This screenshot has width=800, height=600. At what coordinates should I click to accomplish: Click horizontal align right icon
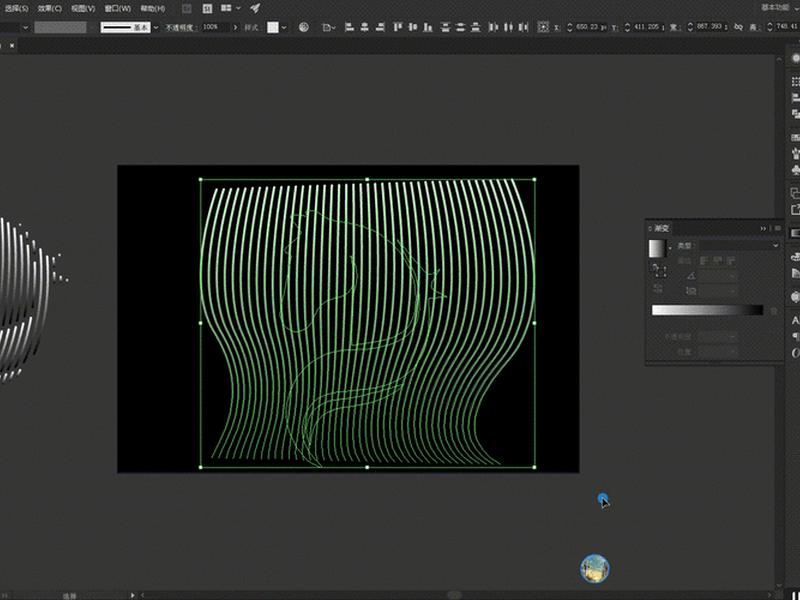coord(380,27)
